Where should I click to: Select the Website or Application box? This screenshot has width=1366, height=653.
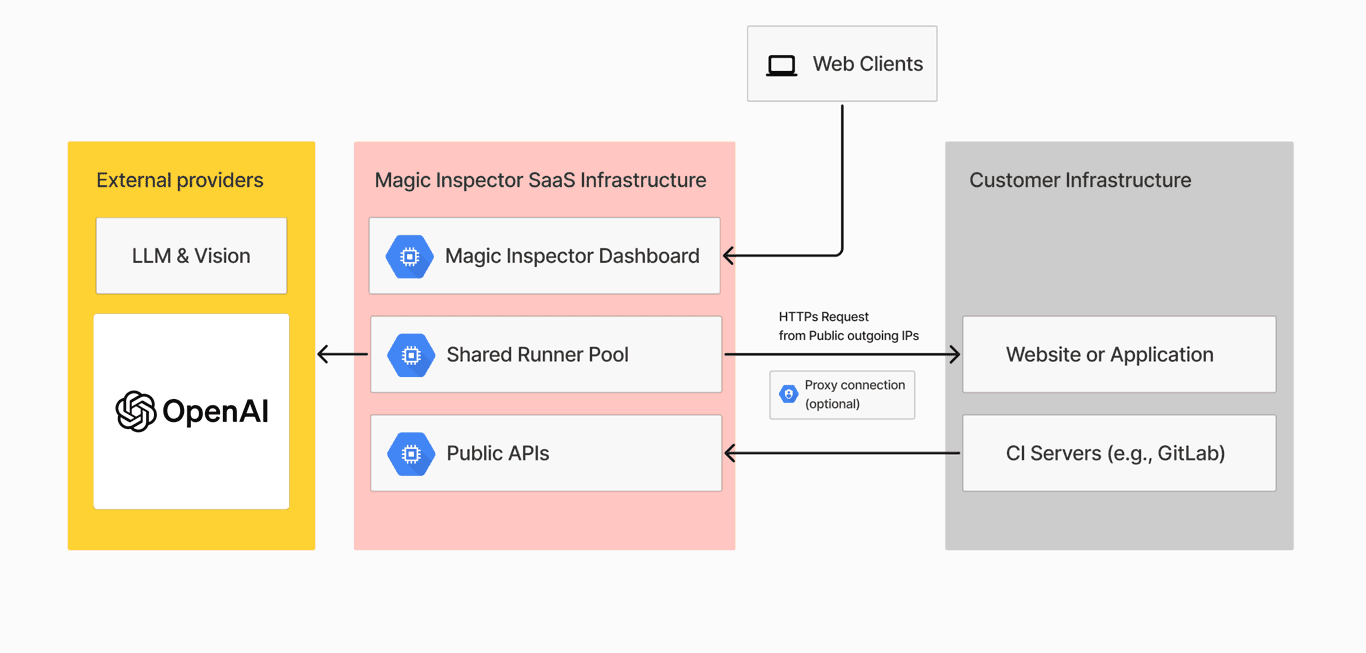point(1119,354)
